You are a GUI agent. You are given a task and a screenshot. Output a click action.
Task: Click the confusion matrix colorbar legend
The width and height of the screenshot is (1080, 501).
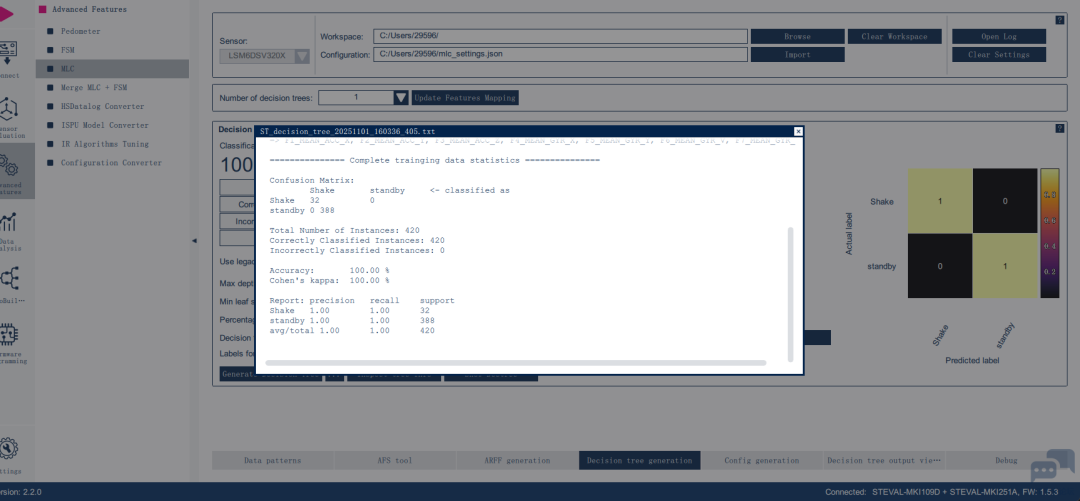click(x=1050, y=233)
